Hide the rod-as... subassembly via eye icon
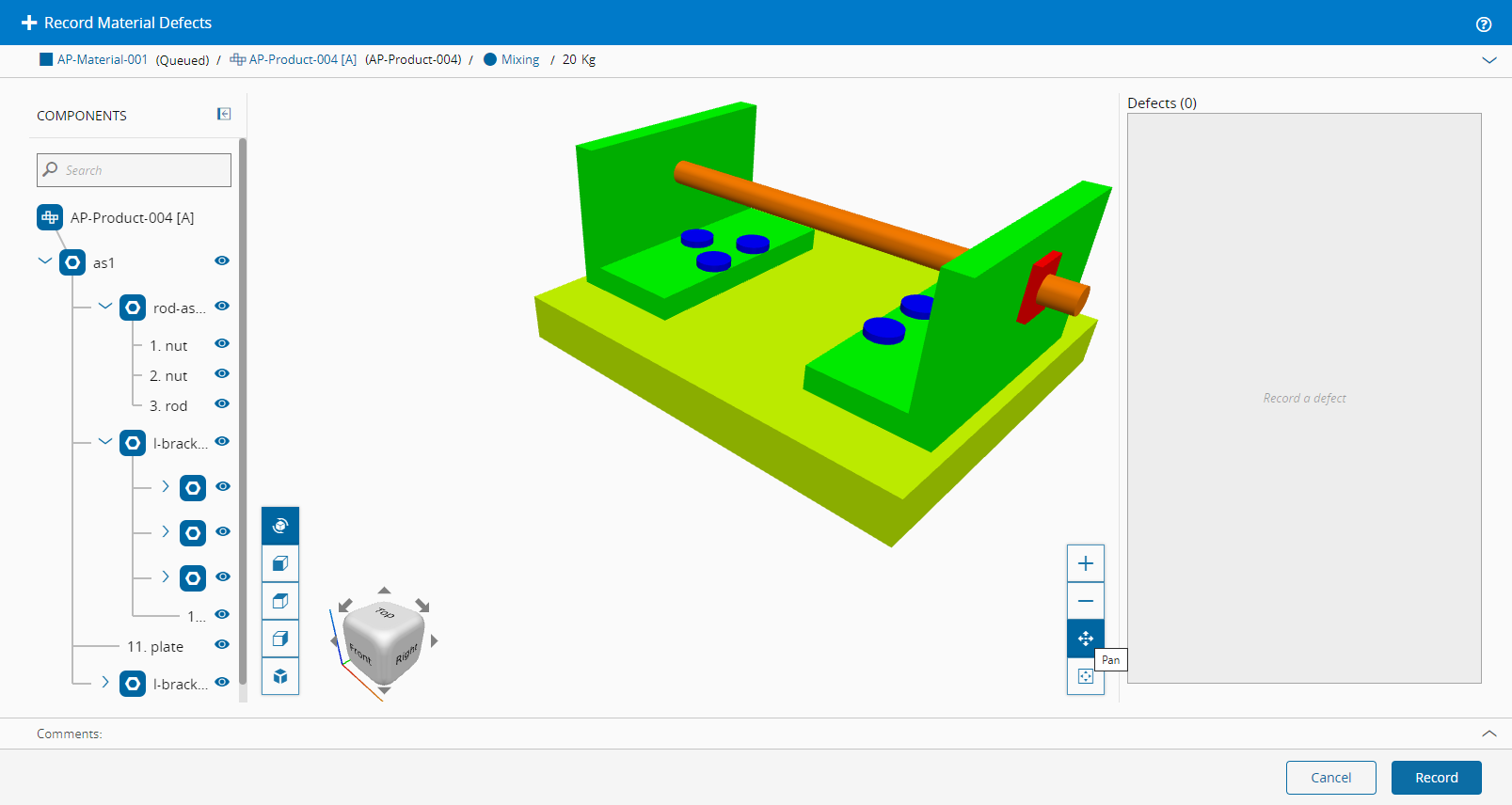The height and width of the screenshot is (805, 1512). tap(222, 306)
